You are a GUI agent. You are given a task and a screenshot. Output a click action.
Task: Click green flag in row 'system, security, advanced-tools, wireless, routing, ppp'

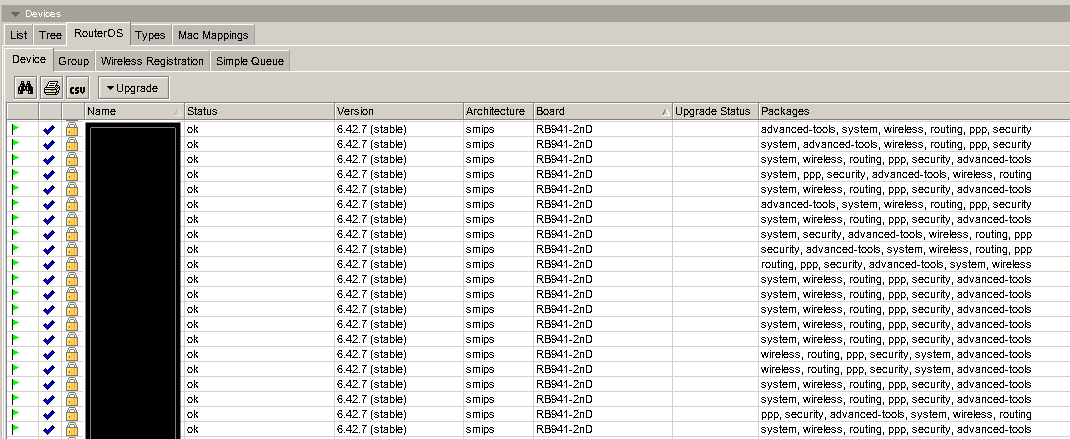[16, 234]
